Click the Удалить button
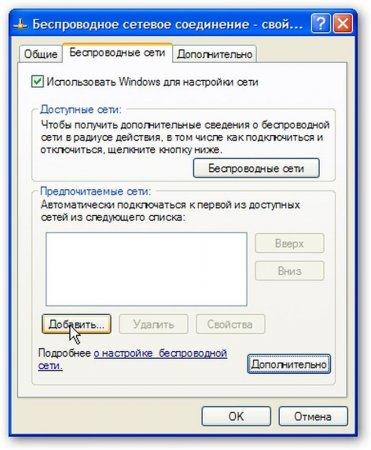This screenshot has height=450, width=371. tap(153, 324)
